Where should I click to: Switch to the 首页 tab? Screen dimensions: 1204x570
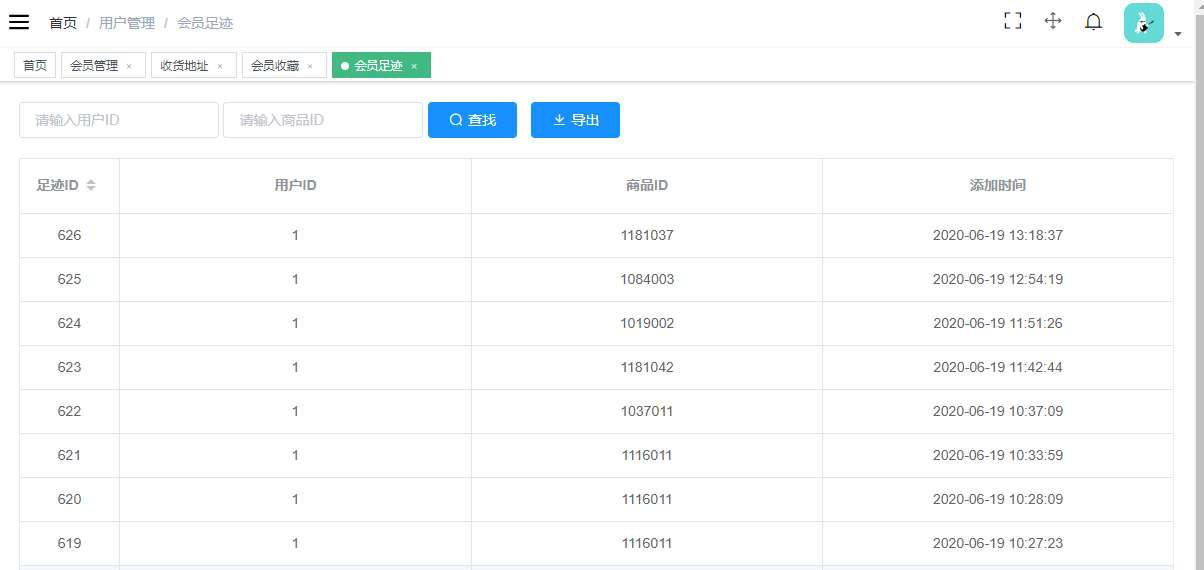click(x=35, y=65)
